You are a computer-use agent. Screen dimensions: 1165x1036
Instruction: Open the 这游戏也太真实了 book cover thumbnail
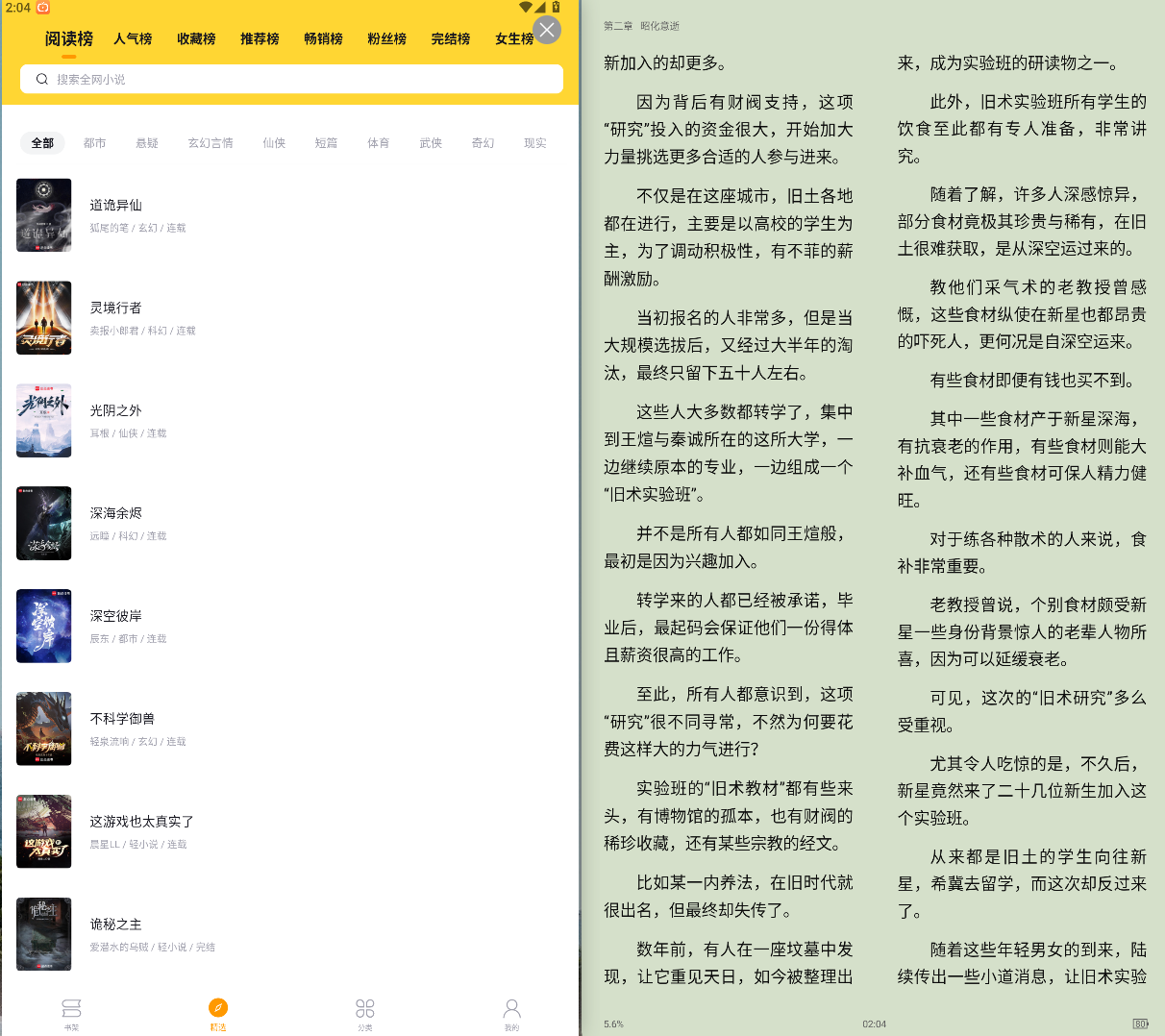(43, 832)
